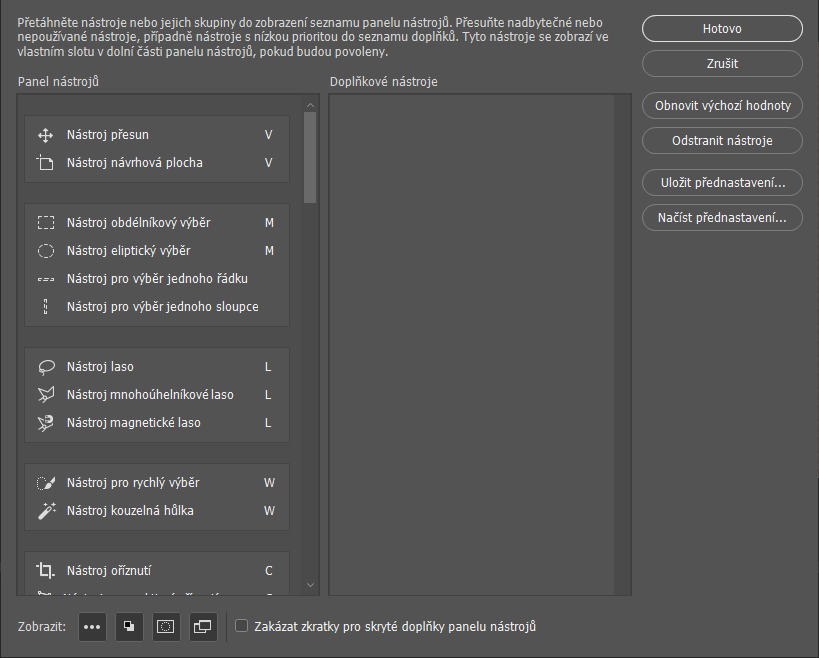Click shortcut letter M of eliptický výběr
Image resolution: width=819 pixels, height=658 pixels.
click(269, 251)
